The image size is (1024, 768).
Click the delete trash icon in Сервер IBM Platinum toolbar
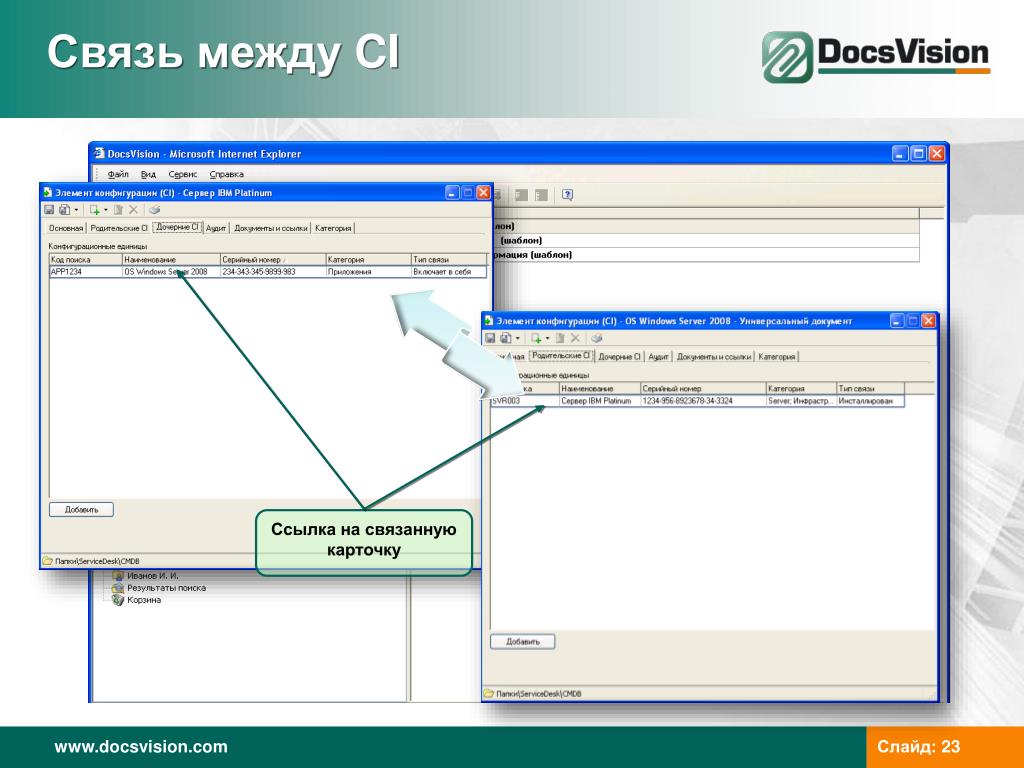(118, 210)
